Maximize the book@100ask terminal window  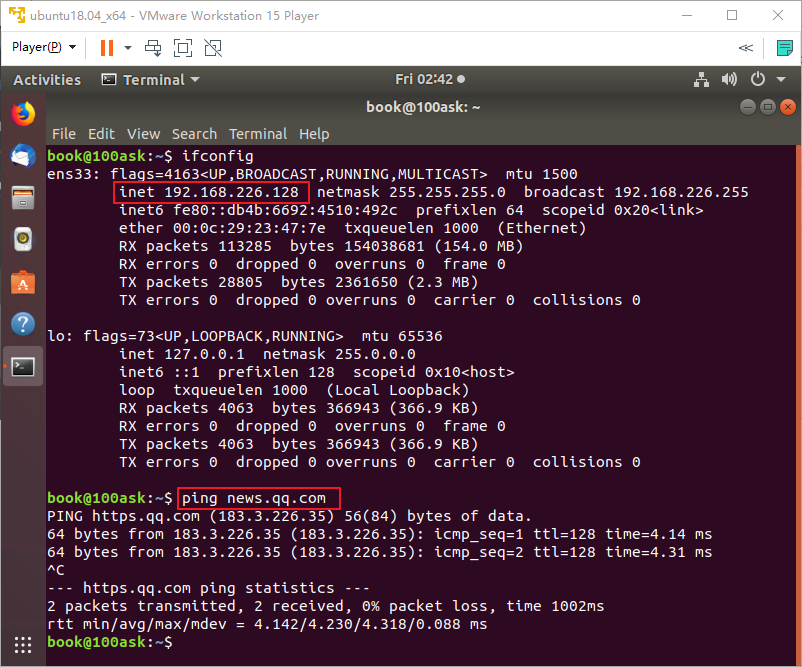(x=768, y=107)
